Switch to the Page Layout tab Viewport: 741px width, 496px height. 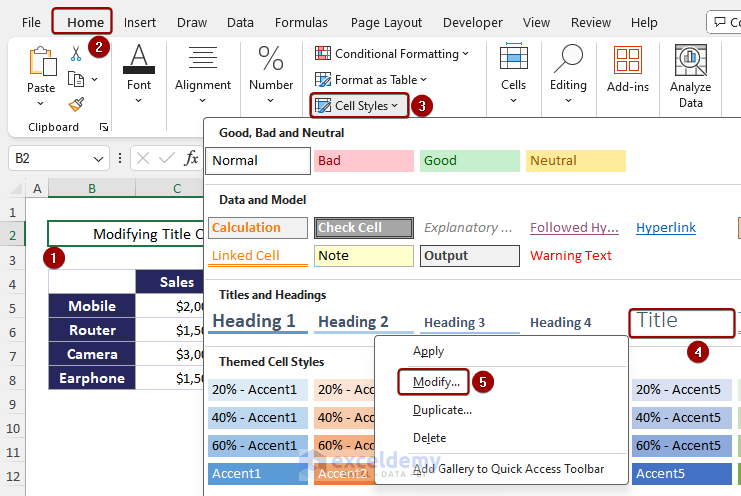pos(386,23)
